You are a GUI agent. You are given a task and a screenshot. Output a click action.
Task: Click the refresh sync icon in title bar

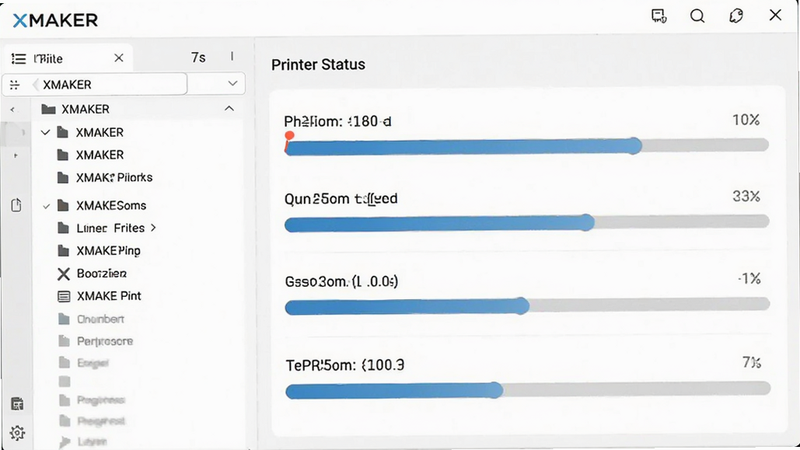pos(736,16)
